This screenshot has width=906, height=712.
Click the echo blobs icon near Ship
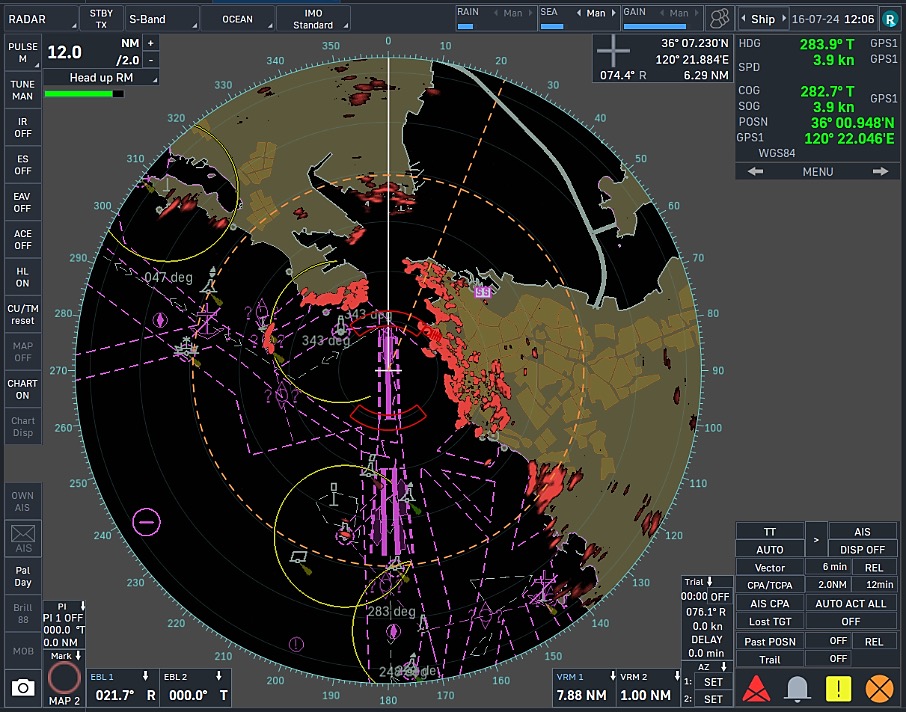718,18
